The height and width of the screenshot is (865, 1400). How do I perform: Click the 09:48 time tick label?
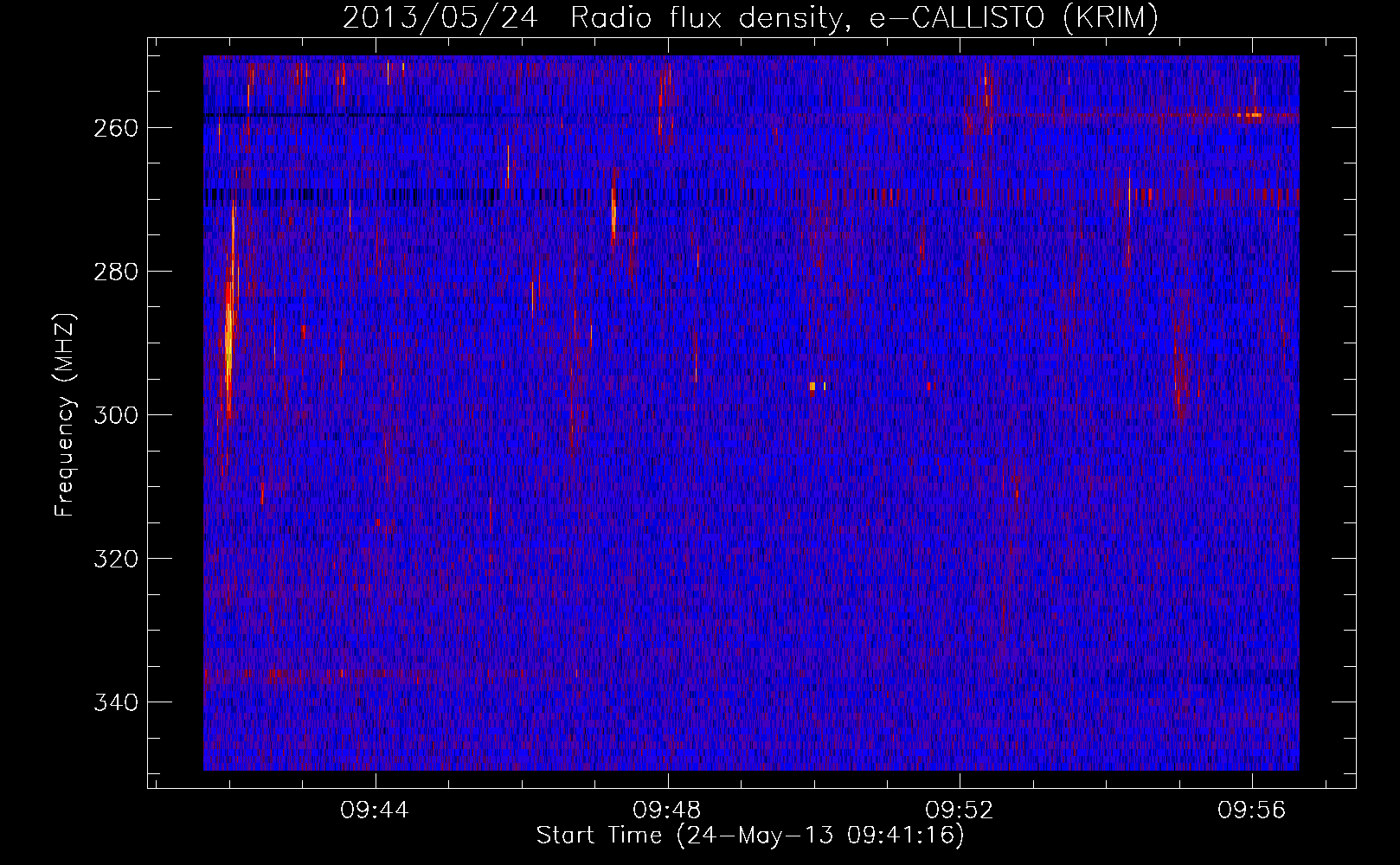tap(667, 811)
